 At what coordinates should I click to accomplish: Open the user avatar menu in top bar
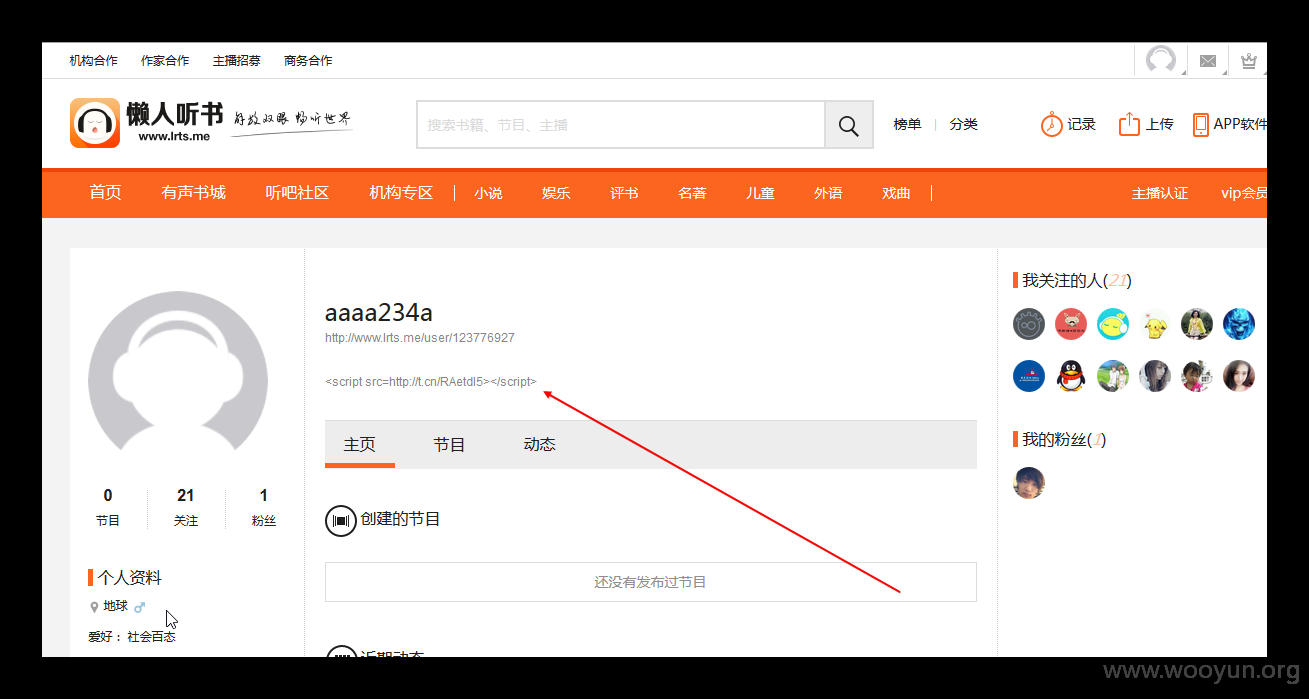click(1161, 60)
